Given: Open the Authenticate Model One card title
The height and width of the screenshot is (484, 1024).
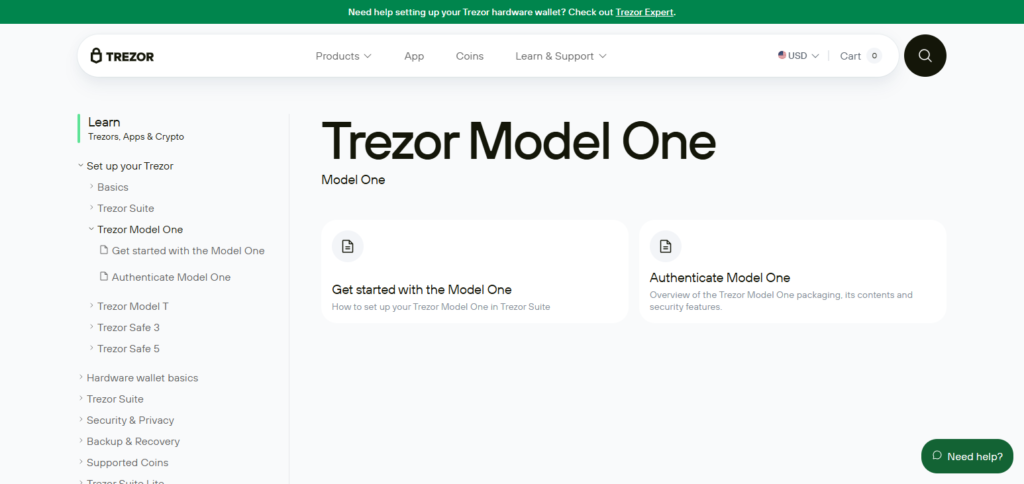Looking at the screenshot, I should (720, 278).
